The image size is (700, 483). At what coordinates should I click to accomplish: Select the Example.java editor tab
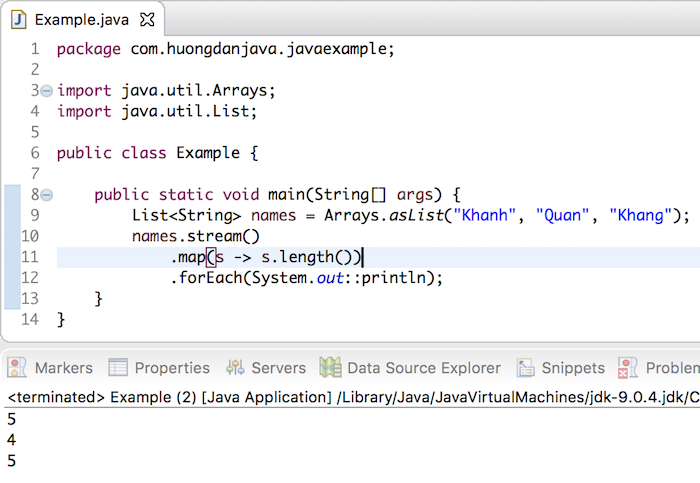coord(82,20)
